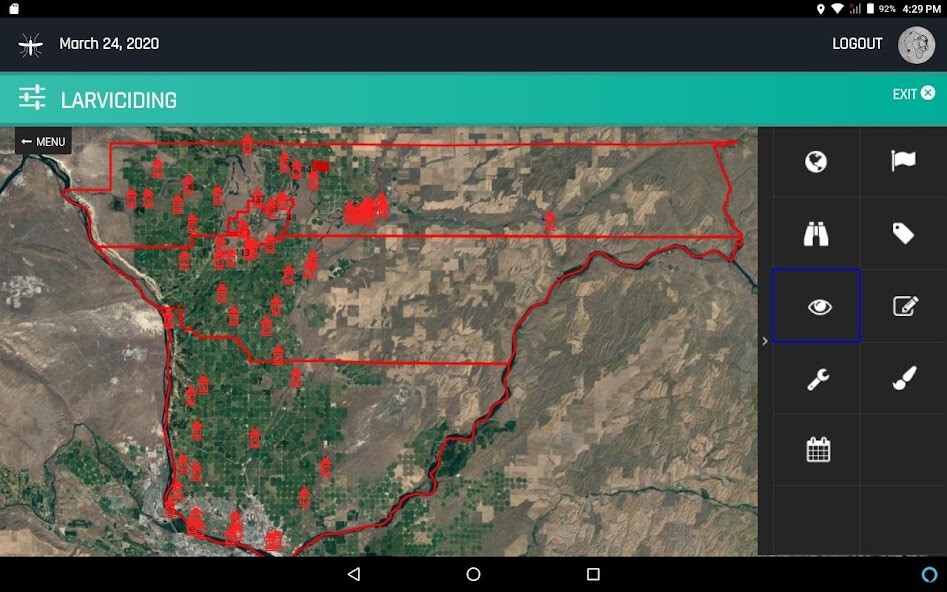This screenshot has height=592, width=947.
Task: Activate the binoculars search tool
Action: click(x=815, y=233)
